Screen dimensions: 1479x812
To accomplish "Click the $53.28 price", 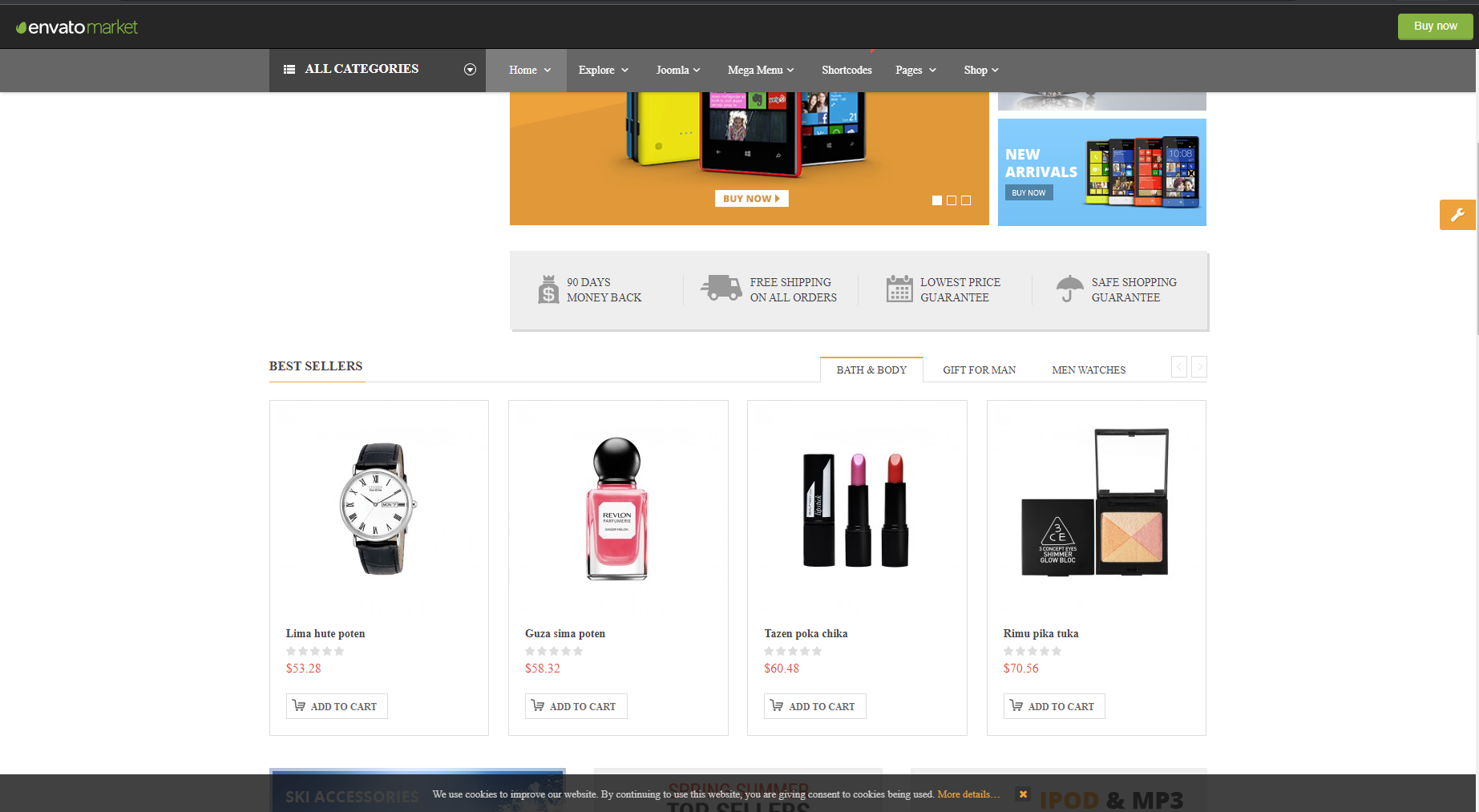I will (303, 669).
